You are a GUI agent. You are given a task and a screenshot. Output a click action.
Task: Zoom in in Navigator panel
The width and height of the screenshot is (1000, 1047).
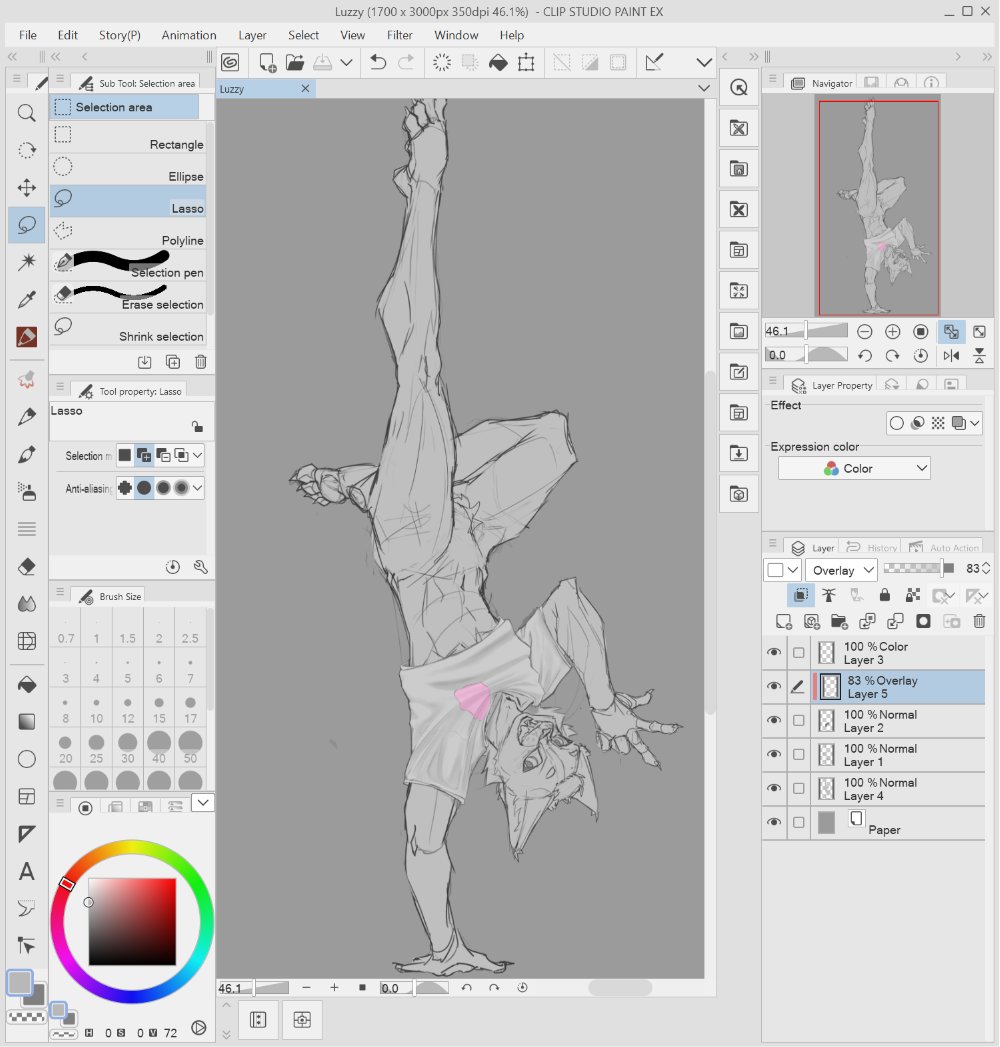[893, 332]
